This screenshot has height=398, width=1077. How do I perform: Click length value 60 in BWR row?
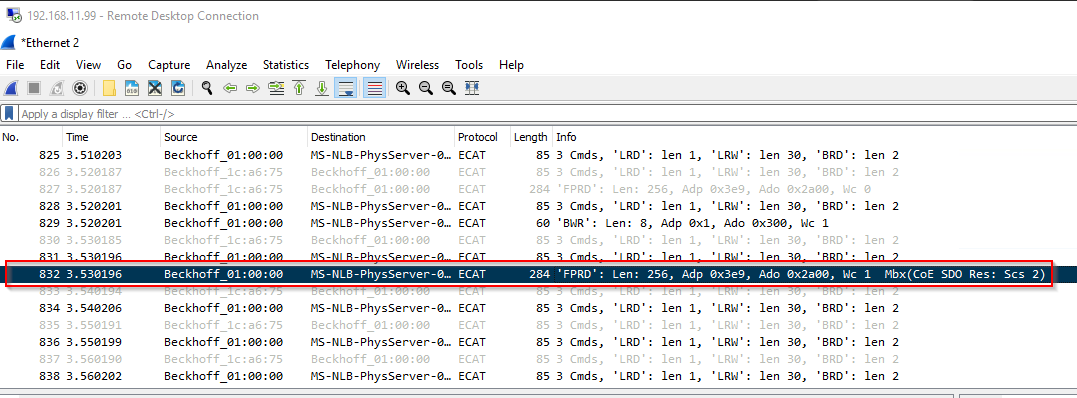(x=542, y=223)
